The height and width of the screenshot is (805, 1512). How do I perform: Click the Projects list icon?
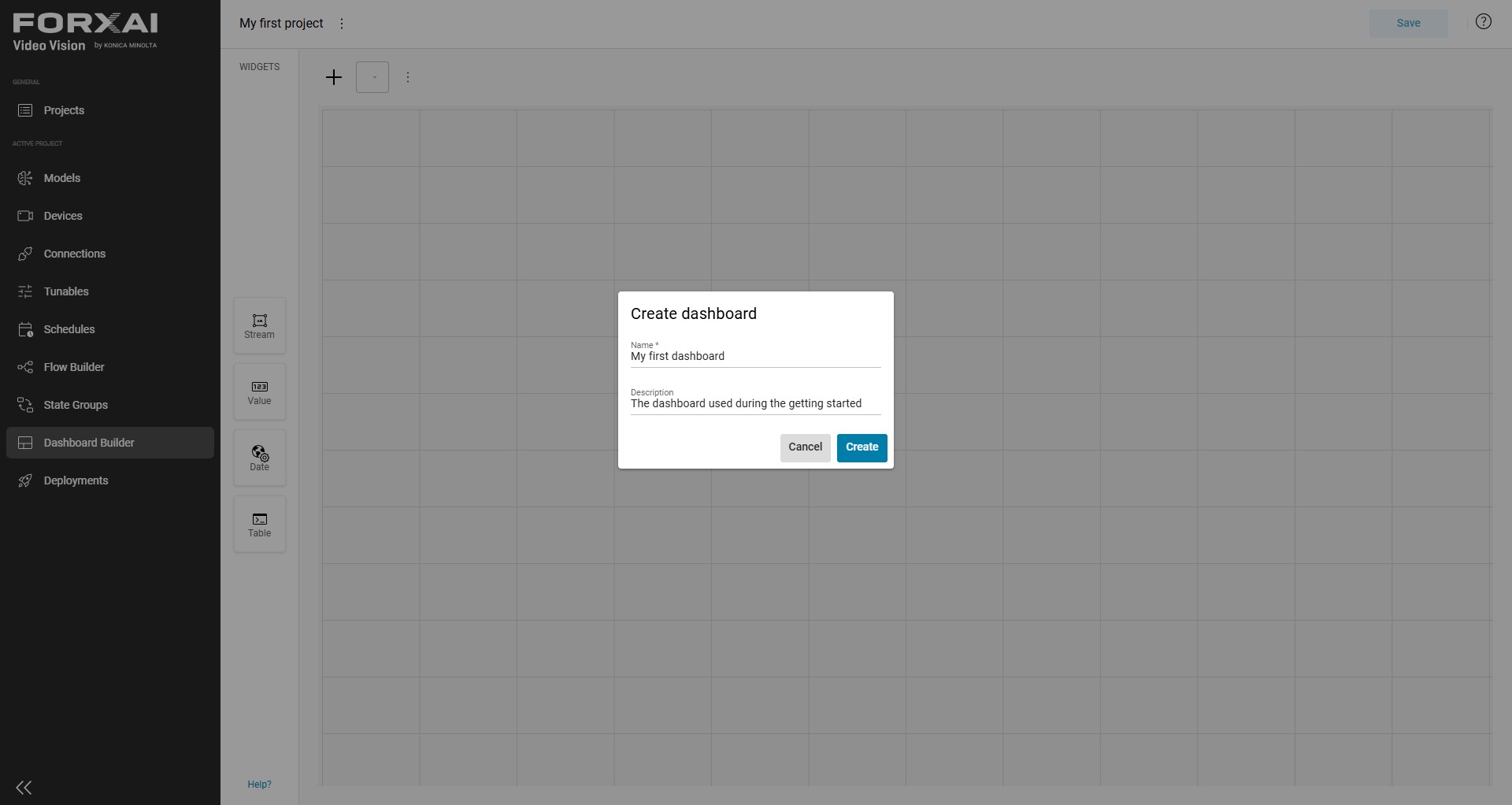click(25, 110)
